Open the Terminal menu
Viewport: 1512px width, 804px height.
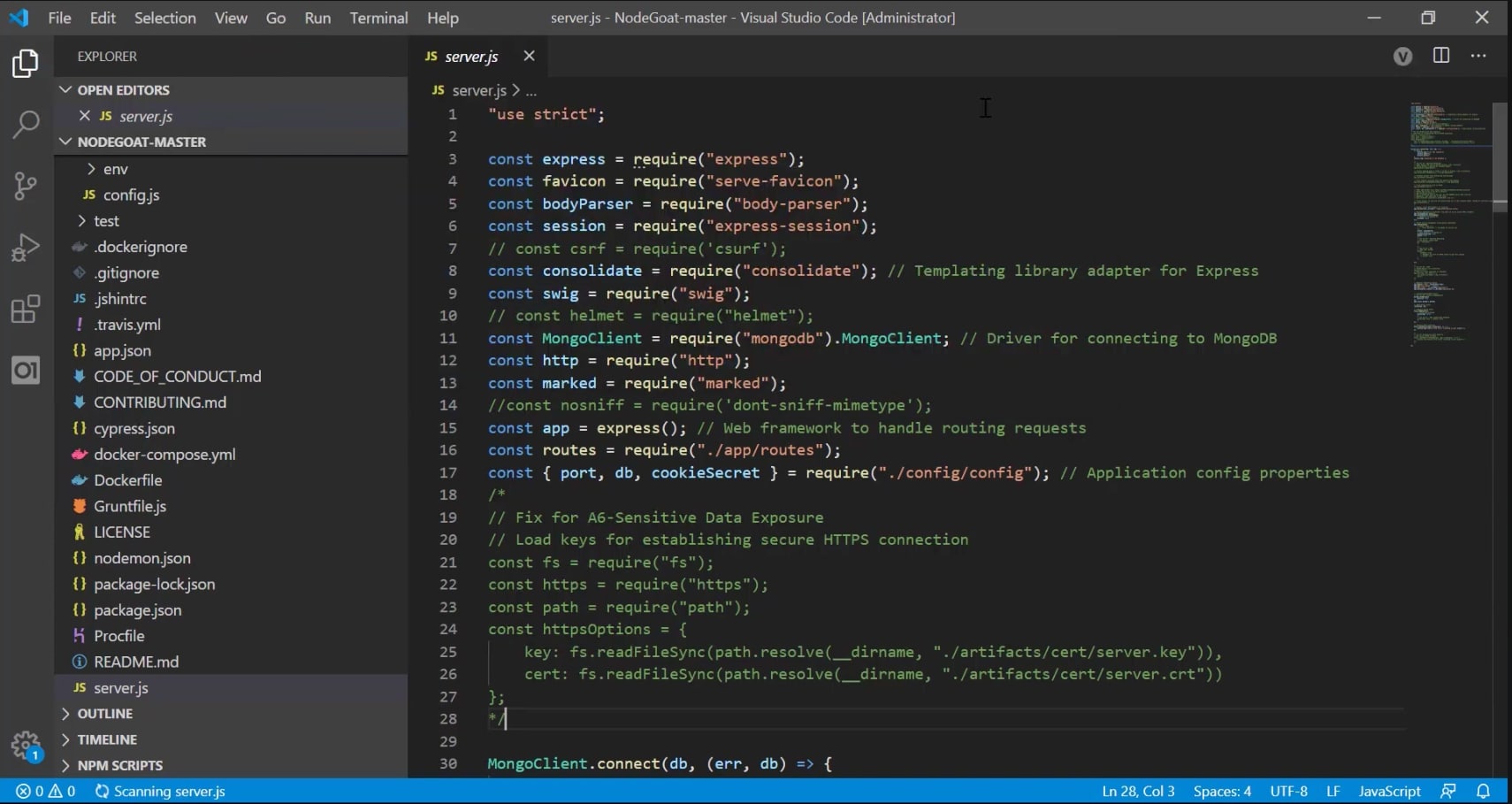[x=378, y=18]
